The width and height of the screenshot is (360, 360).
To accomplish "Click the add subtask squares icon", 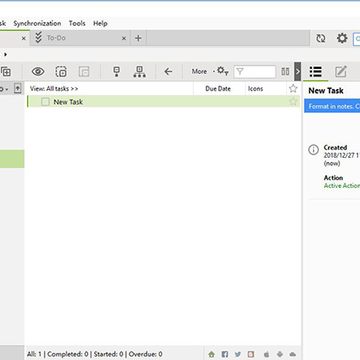I will pyautogui.click(x=6, y=71).
